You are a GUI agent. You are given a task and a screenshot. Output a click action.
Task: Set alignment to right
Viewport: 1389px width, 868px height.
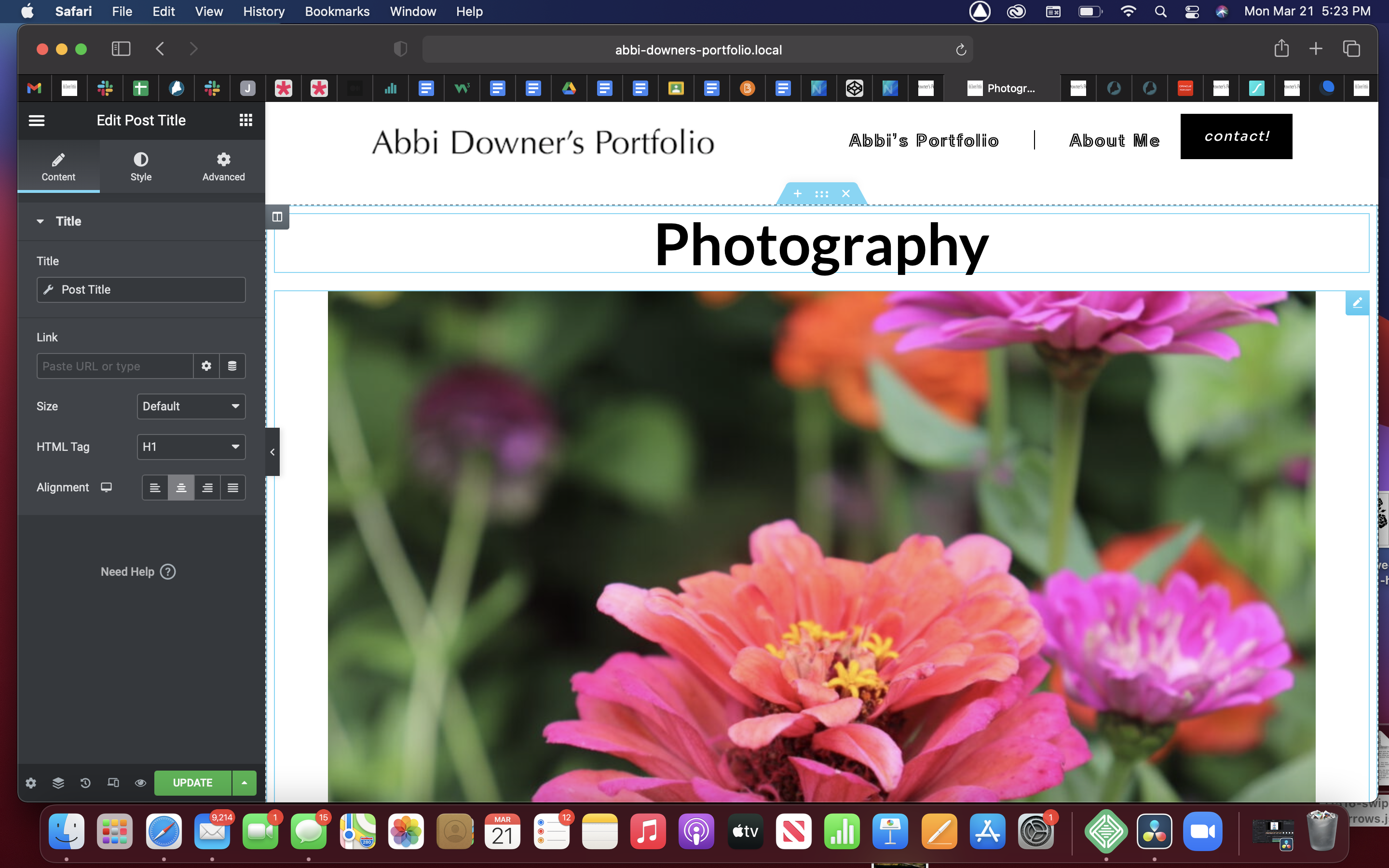(207, 488)
